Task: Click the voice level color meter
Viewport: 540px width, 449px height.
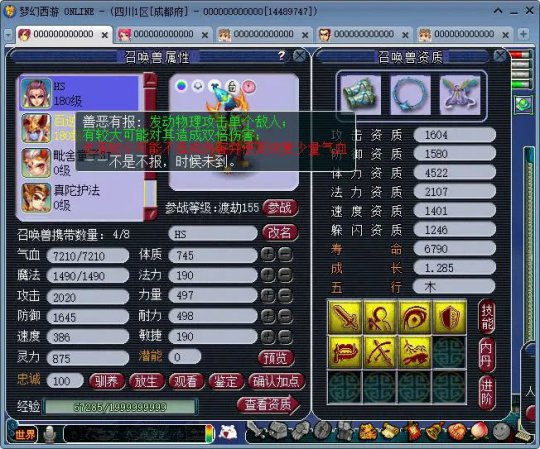Action: pos(209,433)
